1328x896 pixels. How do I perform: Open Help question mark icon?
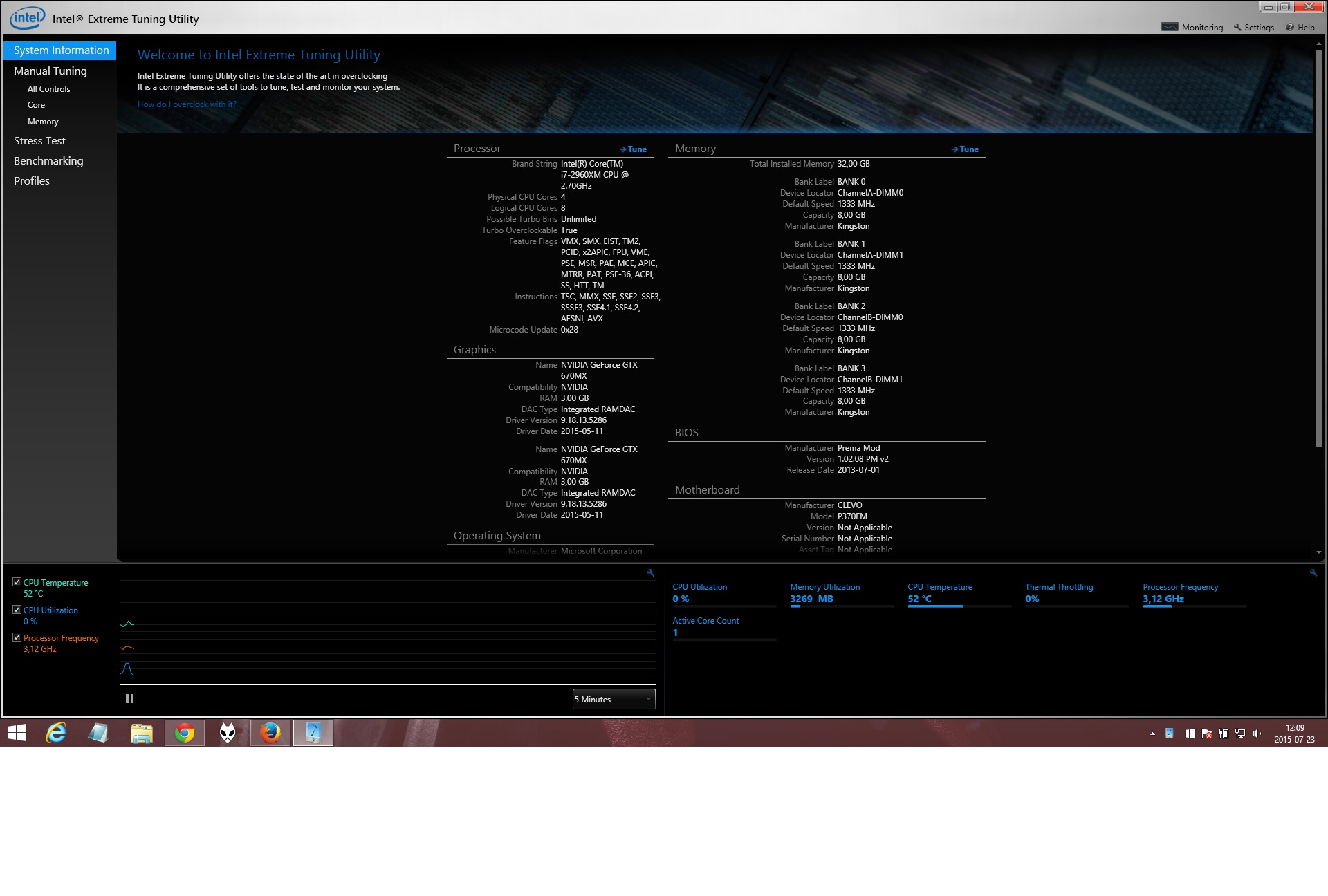point(1290,27)
